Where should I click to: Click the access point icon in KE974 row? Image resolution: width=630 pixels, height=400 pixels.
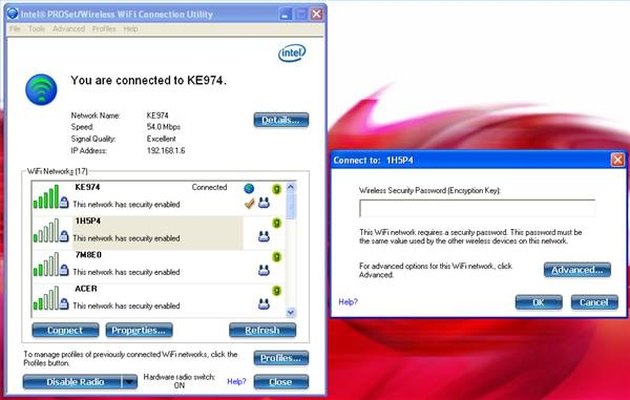264,203
